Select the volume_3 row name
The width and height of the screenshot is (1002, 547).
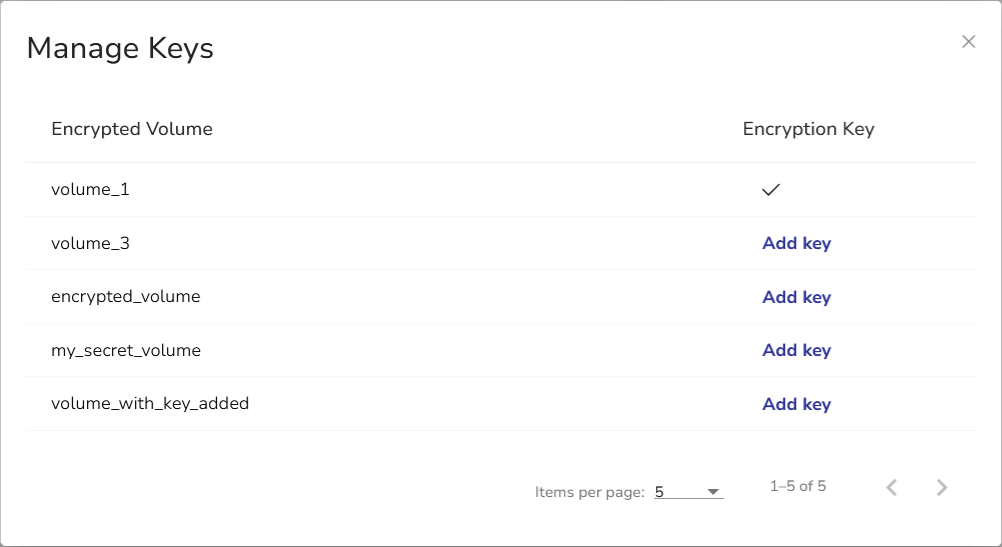click(90, 243)
